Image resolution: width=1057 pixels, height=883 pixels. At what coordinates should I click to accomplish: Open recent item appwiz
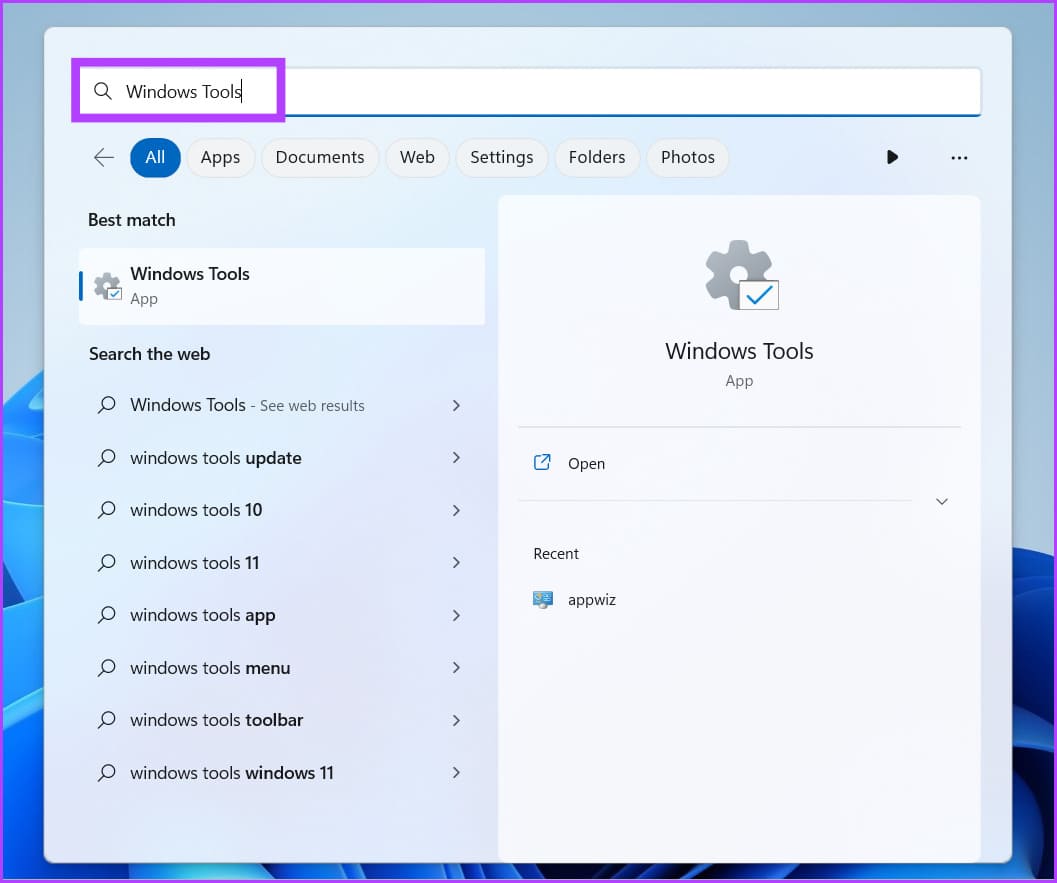pyautogui.click(x=591, y=600)
